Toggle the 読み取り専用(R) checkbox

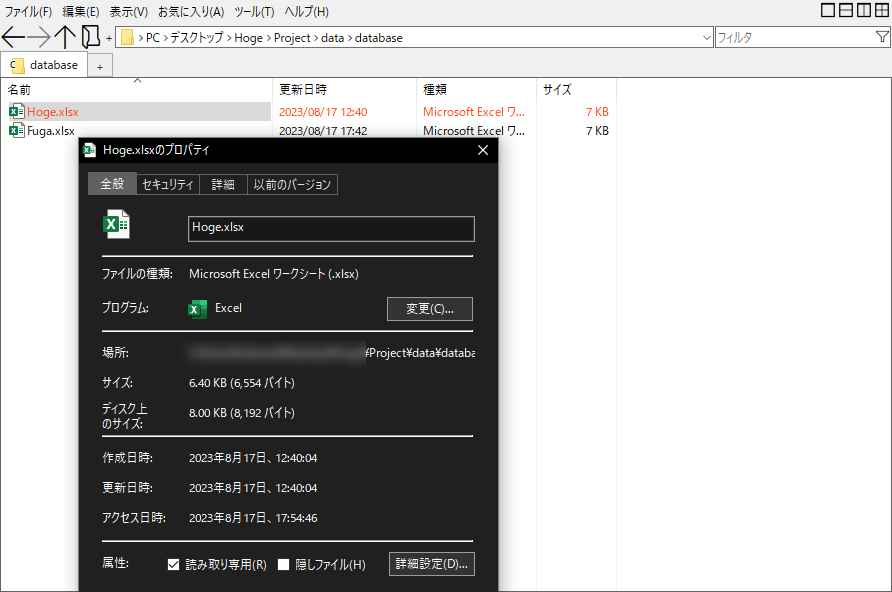tap(174, 564)
